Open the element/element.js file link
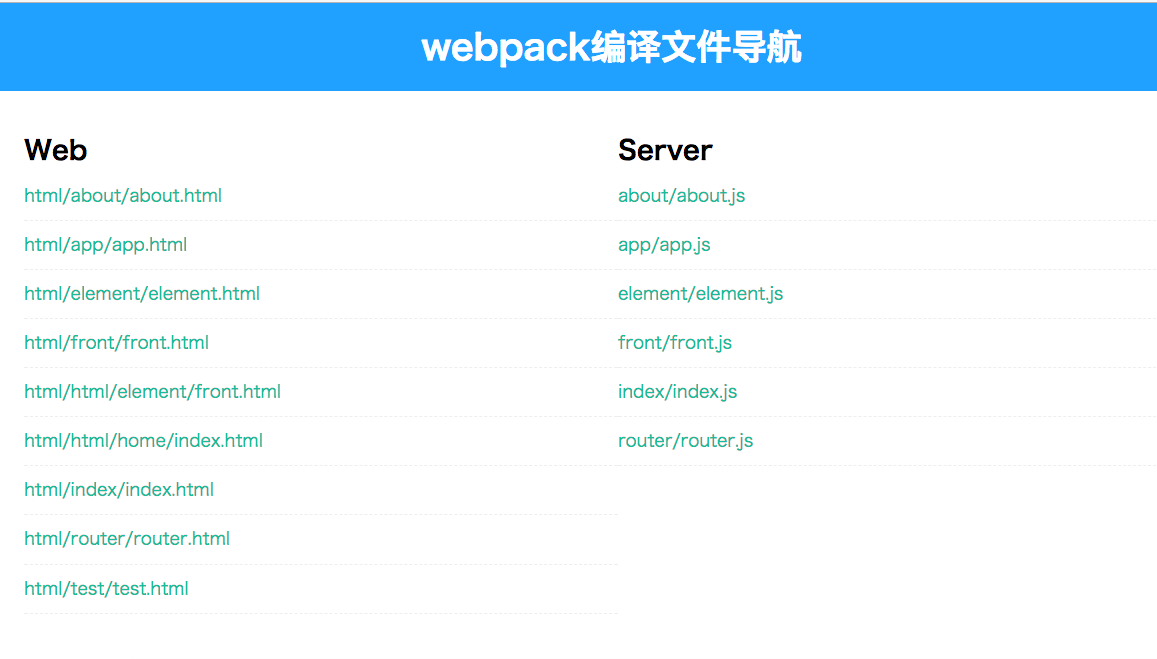Image resolution: width=1157 pixels, height=659 pixels. point(700,293)
